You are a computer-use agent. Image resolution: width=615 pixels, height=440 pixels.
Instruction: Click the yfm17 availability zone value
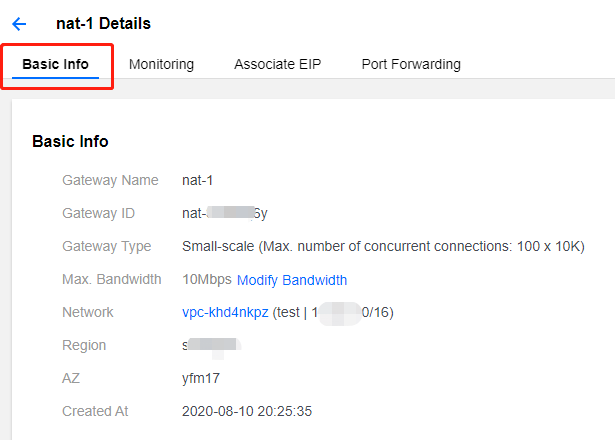[201, 378]
